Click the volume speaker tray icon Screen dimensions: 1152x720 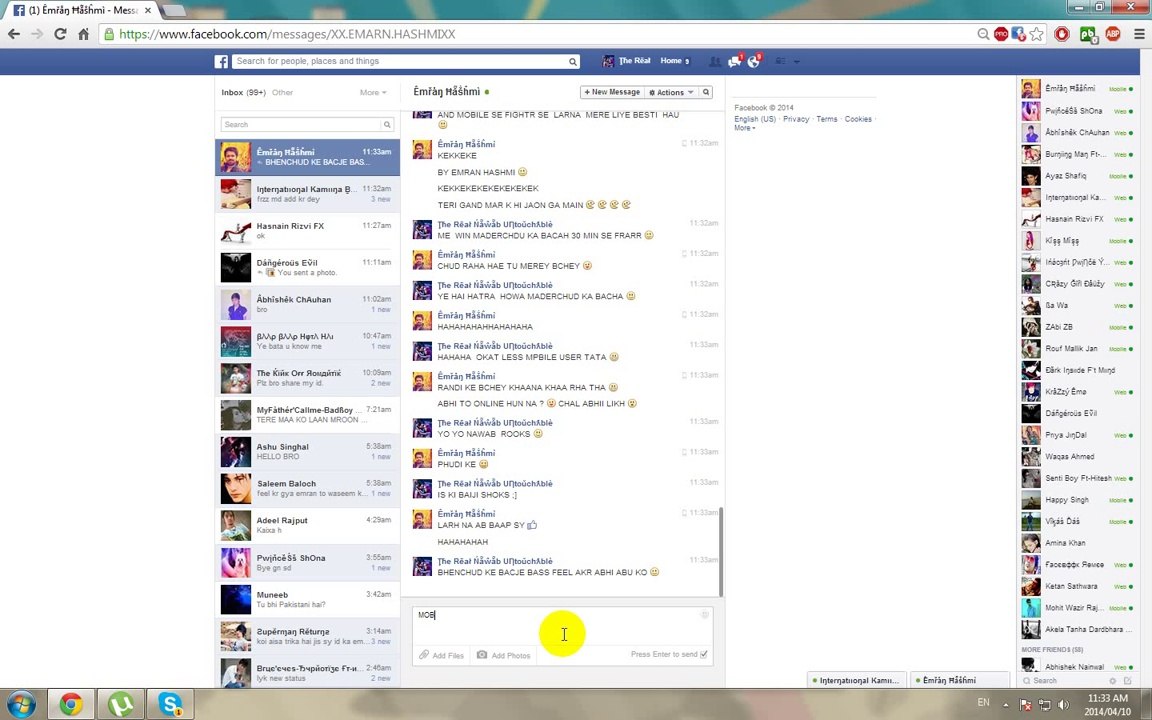(1063, 704)
